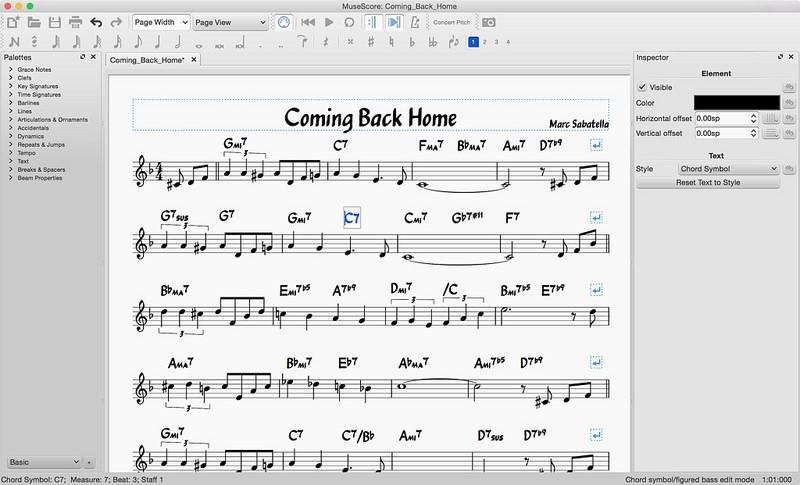800x485 pixels.
Task: Toggle MIDI input
Action: pos(284,22)
